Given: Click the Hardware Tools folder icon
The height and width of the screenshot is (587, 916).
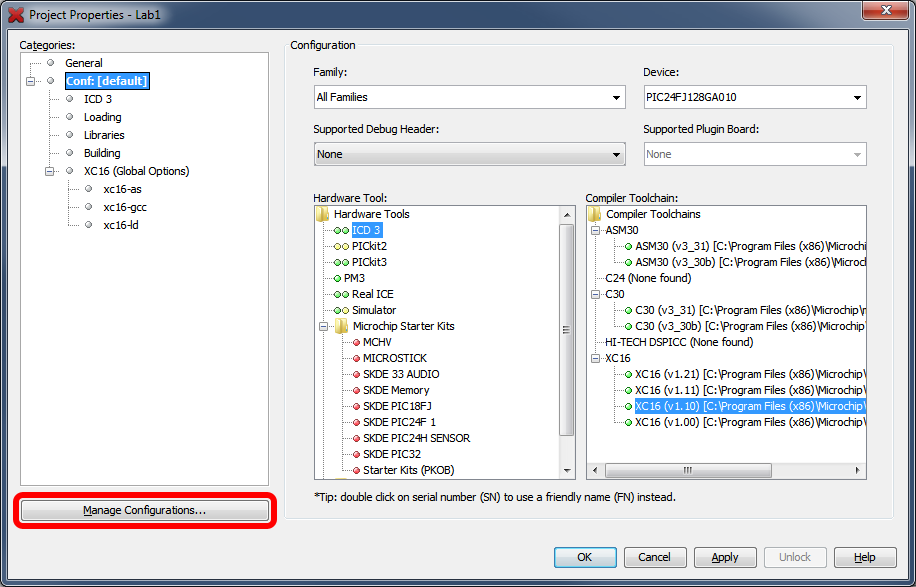Looking at the screenshot, I should (x=322, y=214).
